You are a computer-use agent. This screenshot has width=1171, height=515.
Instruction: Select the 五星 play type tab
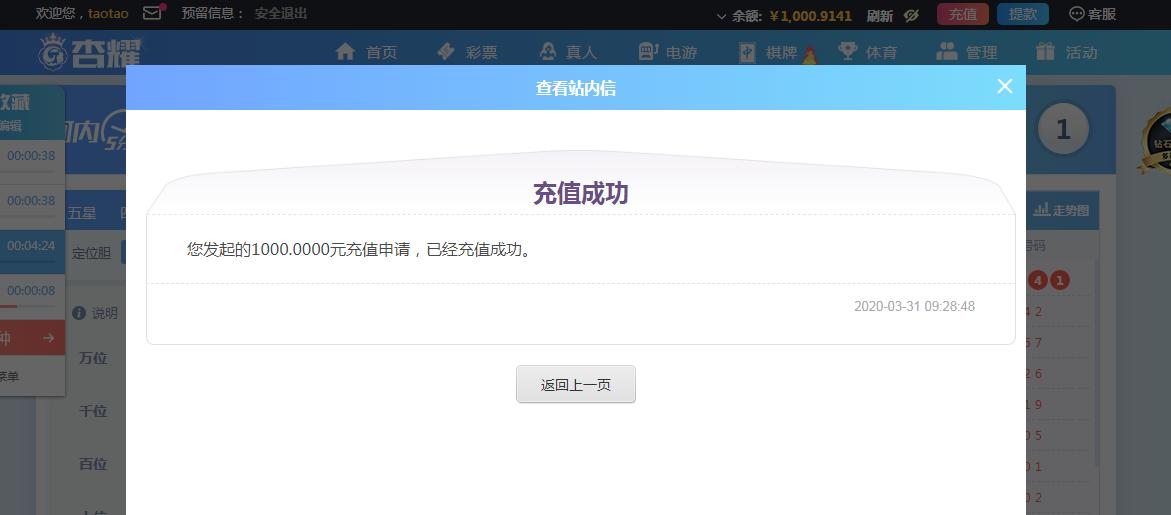tap(82, 213)
